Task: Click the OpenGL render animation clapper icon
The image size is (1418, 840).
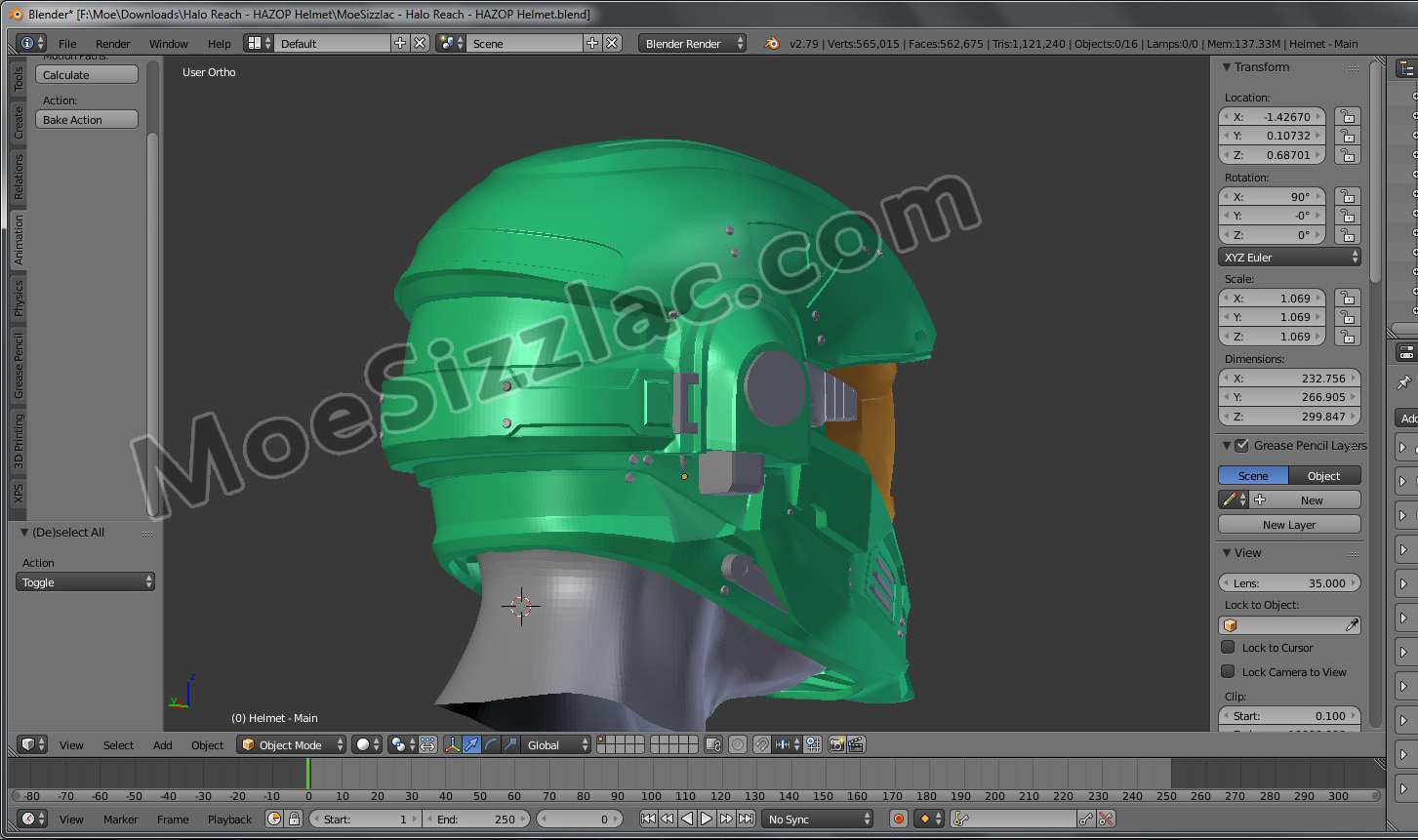Action: click(x=856, y=744)
